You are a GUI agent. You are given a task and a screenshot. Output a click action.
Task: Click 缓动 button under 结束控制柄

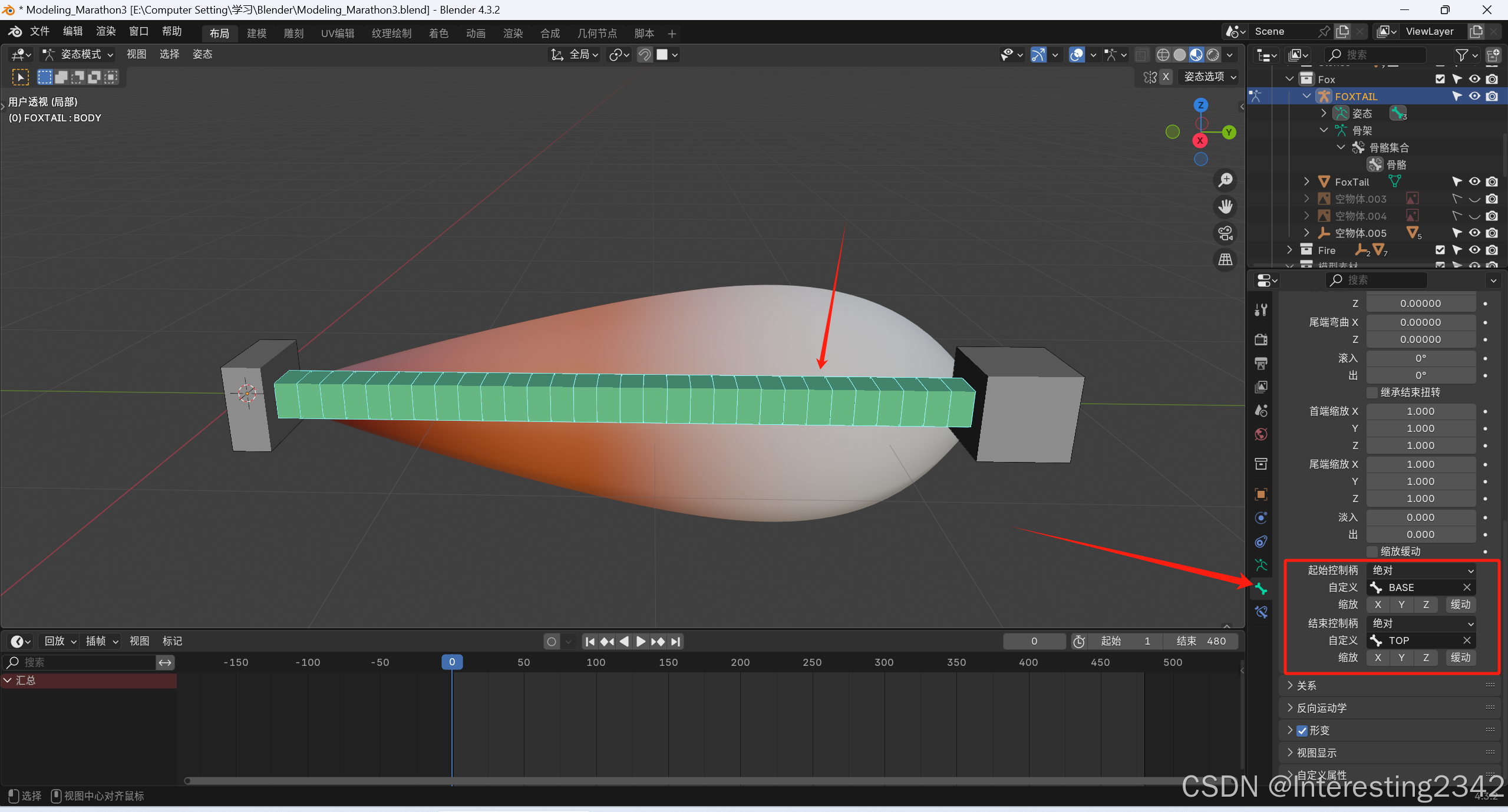[x=1460, y=658]
